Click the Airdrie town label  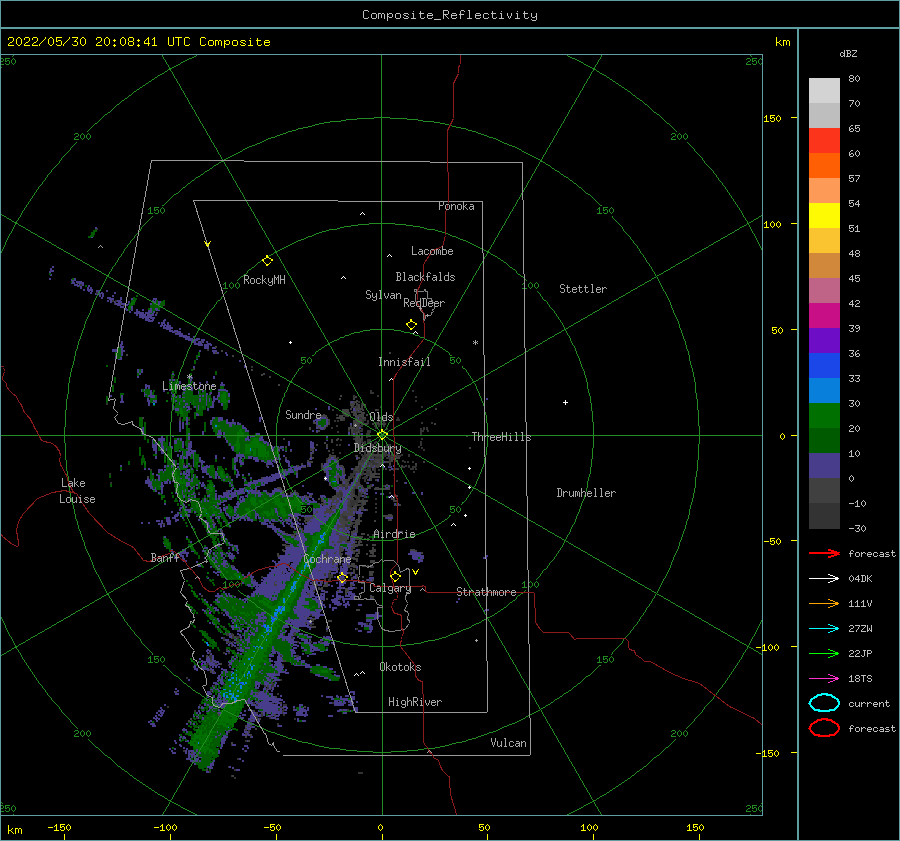click(394, 534)
